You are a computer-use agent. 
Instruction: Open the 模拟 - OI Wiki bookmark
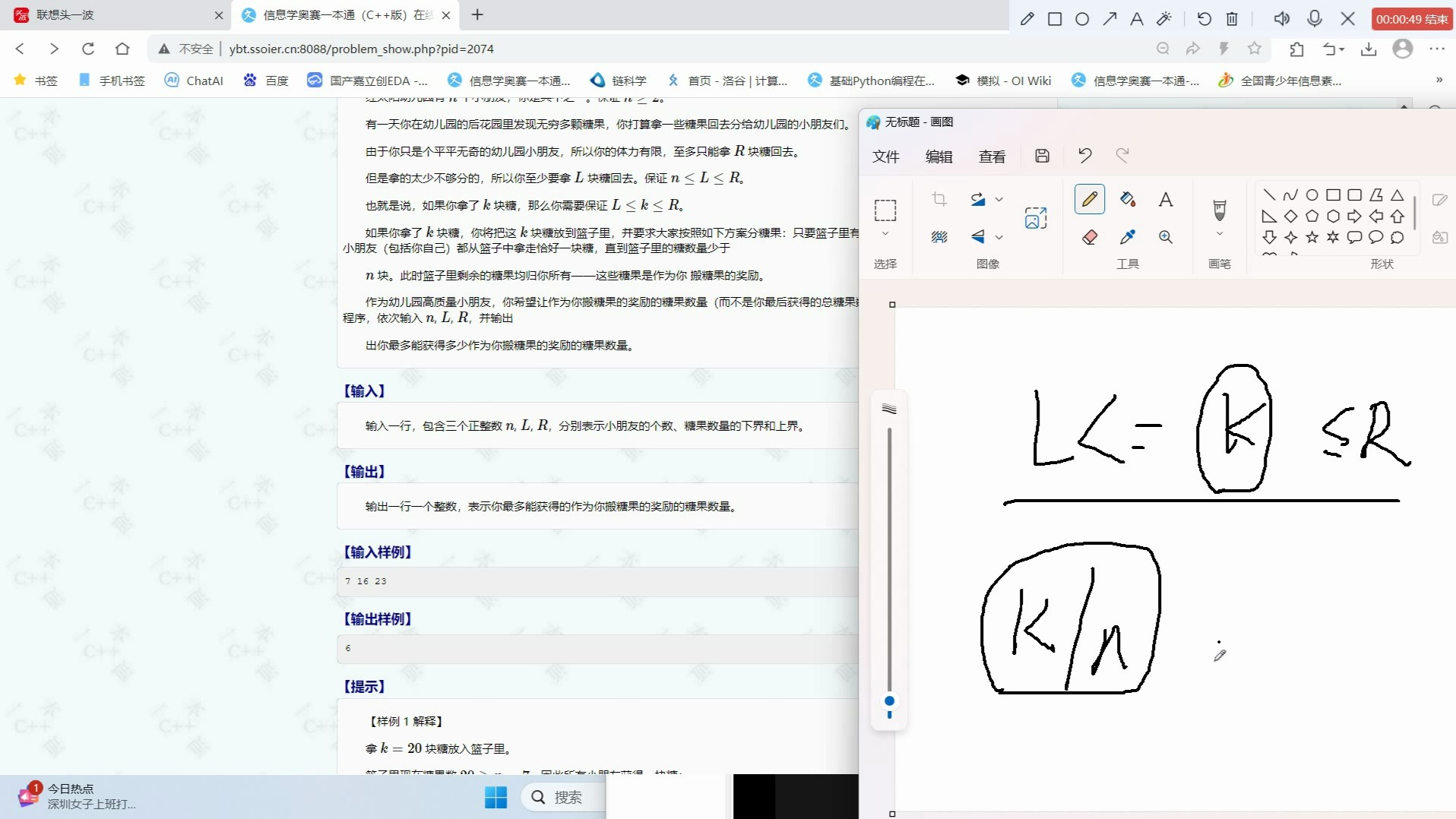click(1004, 81)
